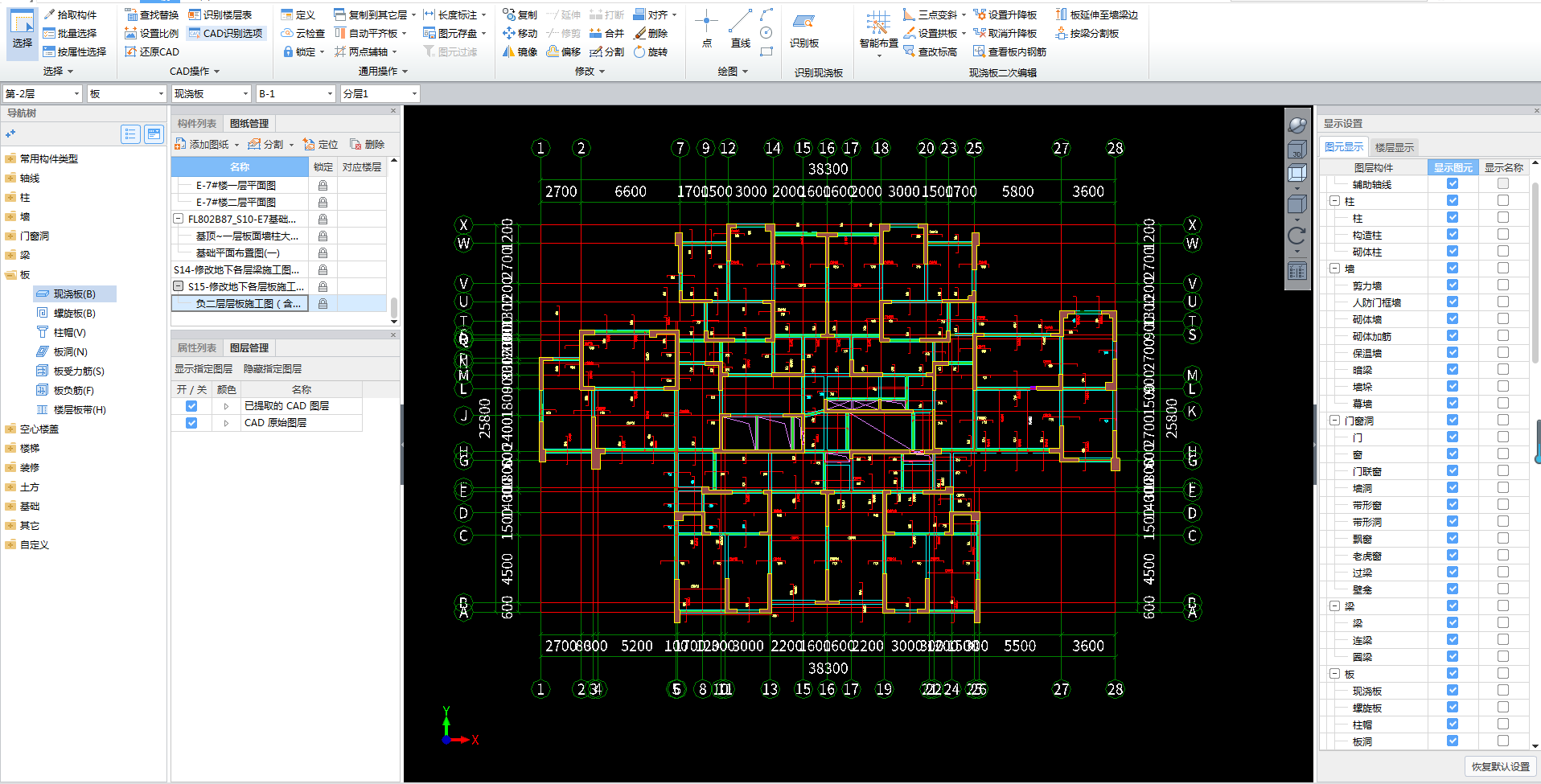Toggle 显示图元 for 现浇板

[x=1453, y=690]
